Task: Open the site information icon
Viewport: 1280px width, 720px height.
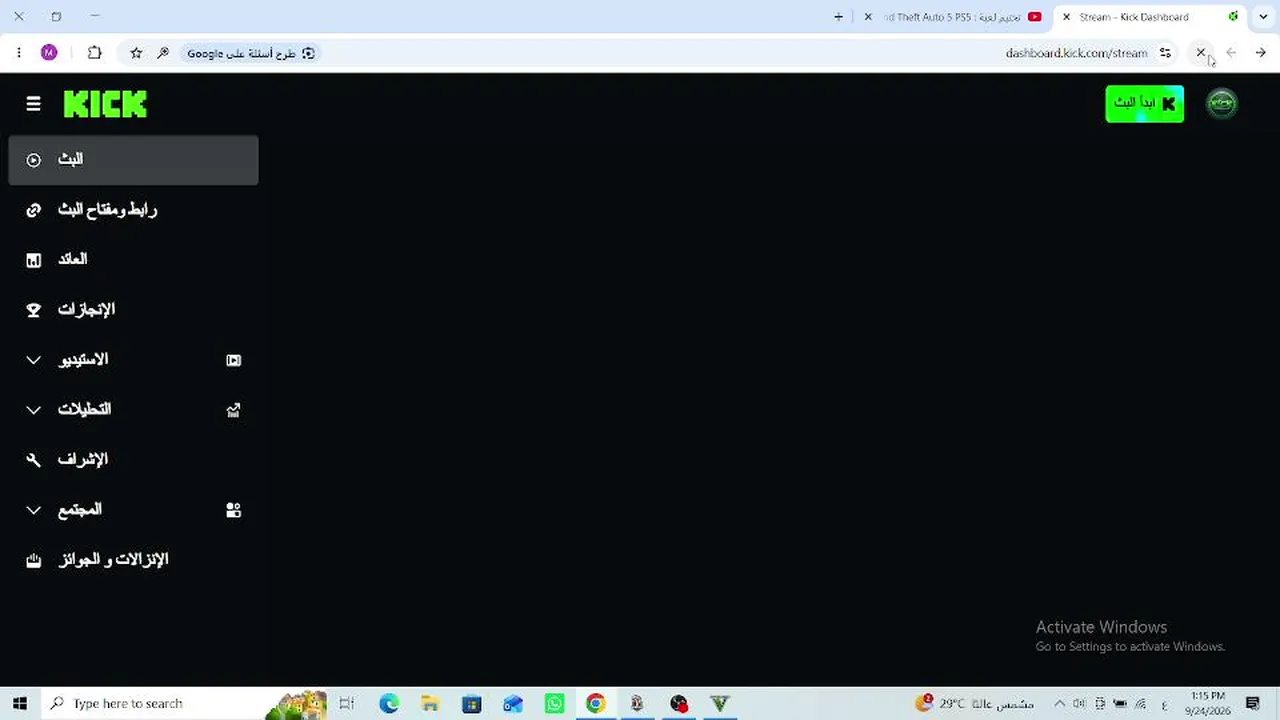Action: pyautogui.click(x=1165, y=53)
